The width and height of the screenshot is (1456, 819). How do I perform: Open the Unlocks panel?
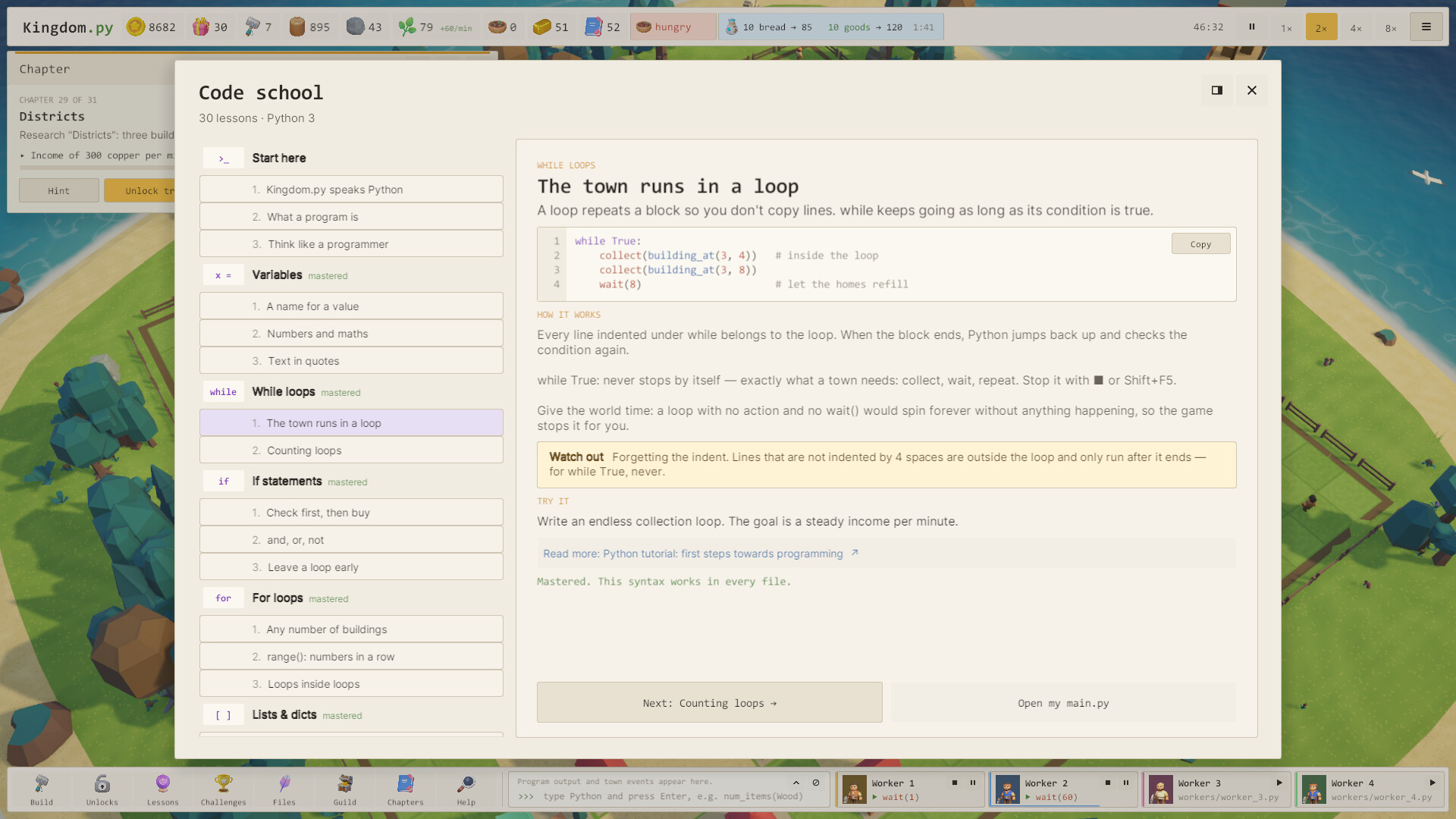click(x=102, y=789)
